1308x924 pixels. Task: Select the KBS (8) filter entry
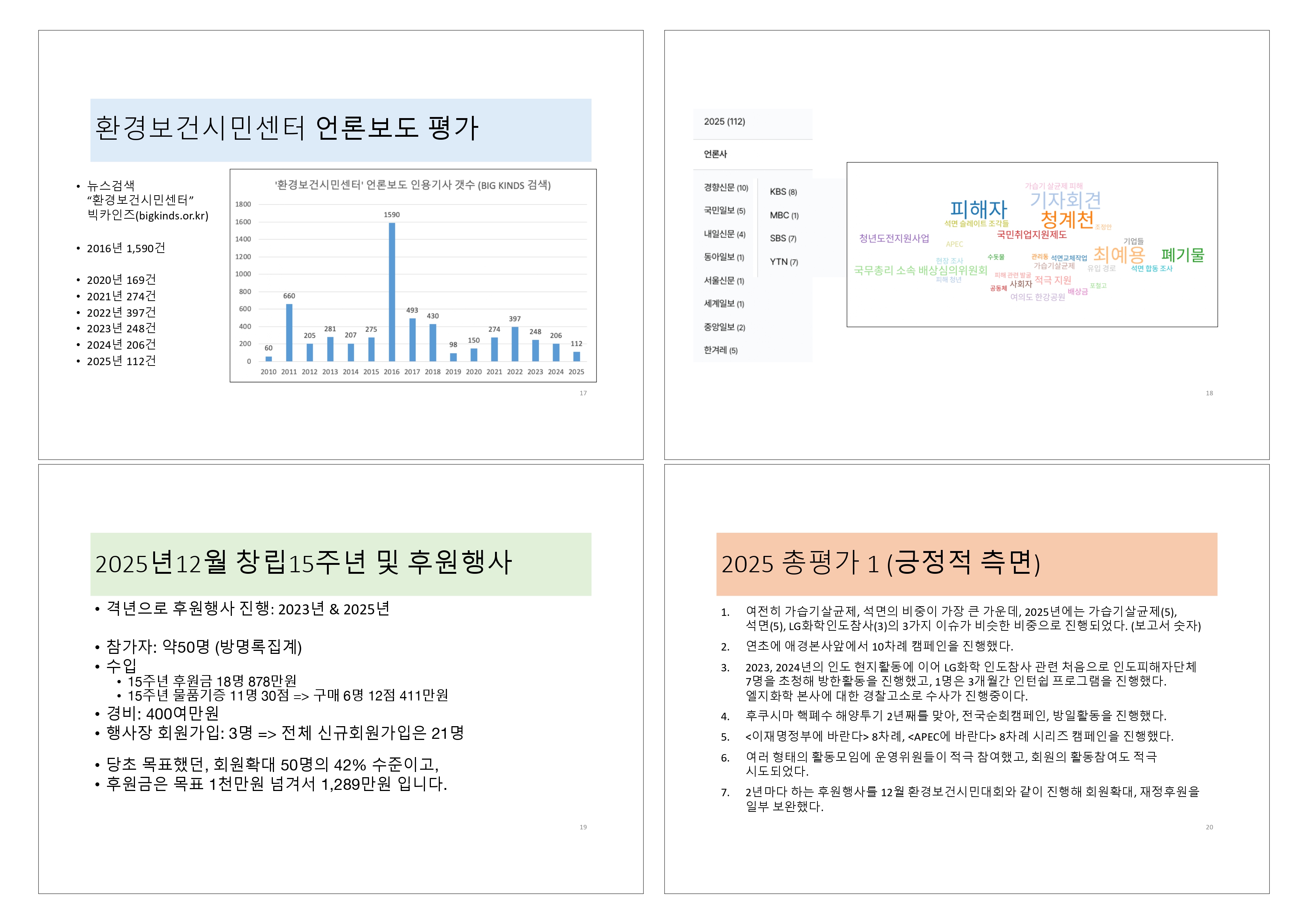[783, 192]
